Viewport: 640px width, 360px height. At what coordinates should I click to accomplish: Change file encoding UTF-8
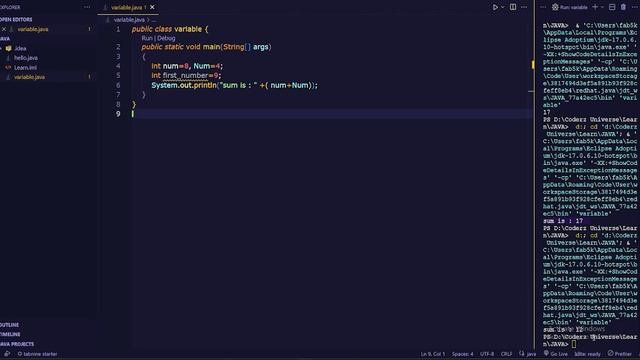pos(487,354)
